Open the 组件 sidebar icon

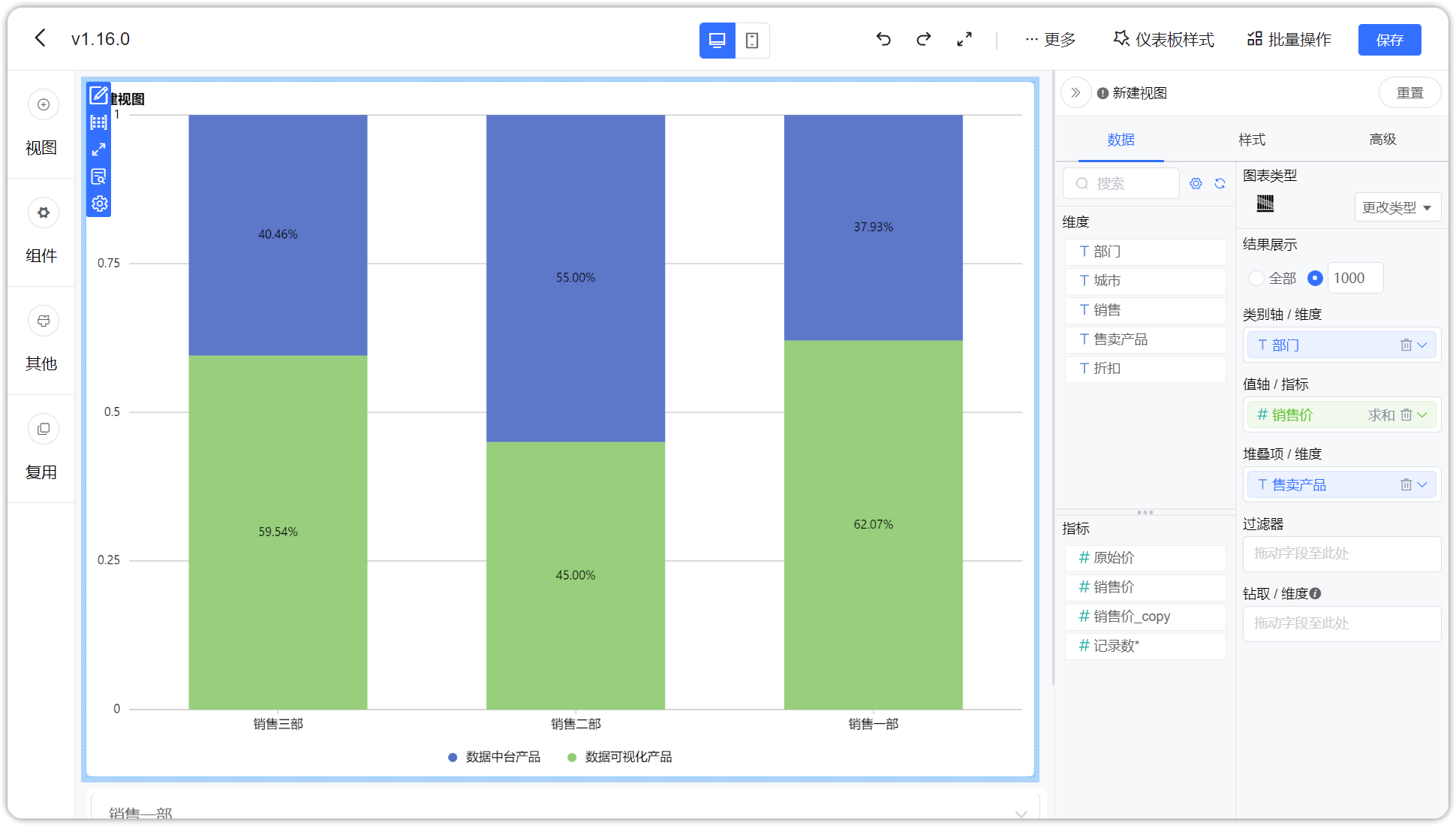click(43, 213)
